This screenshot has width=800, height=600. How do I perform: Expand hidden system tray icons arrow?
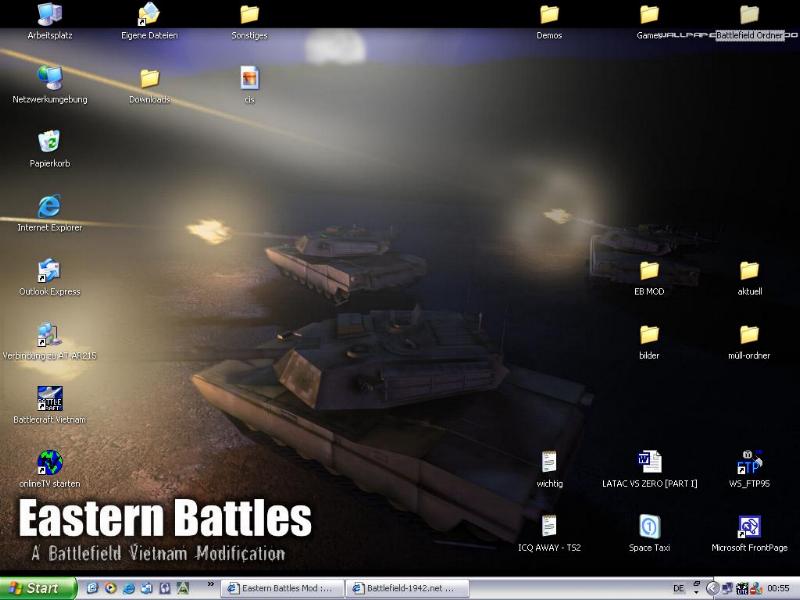[712, 588]
